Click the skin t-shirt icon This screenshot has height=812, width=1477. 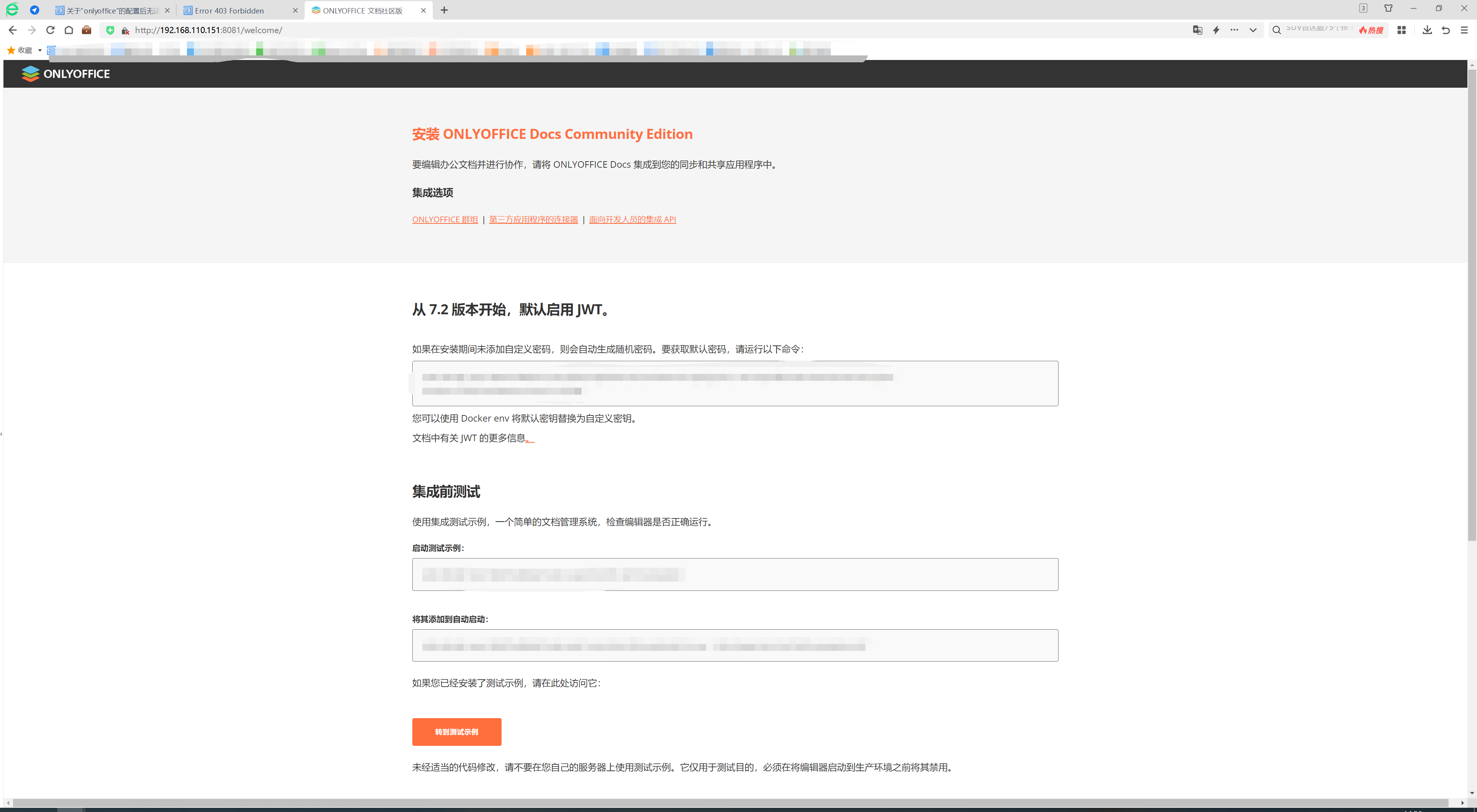tap(1388, 8)
